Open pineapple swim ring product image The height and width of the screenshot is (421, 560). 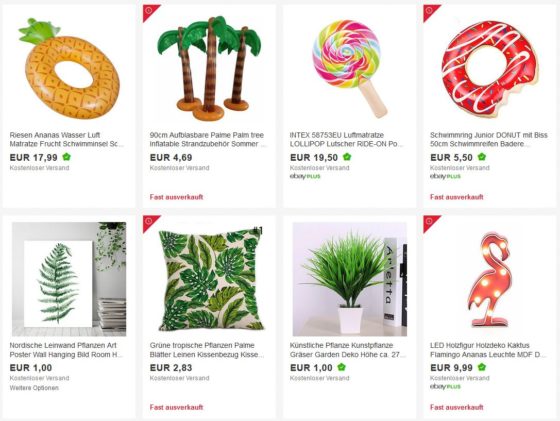click(x=69, y=69)
